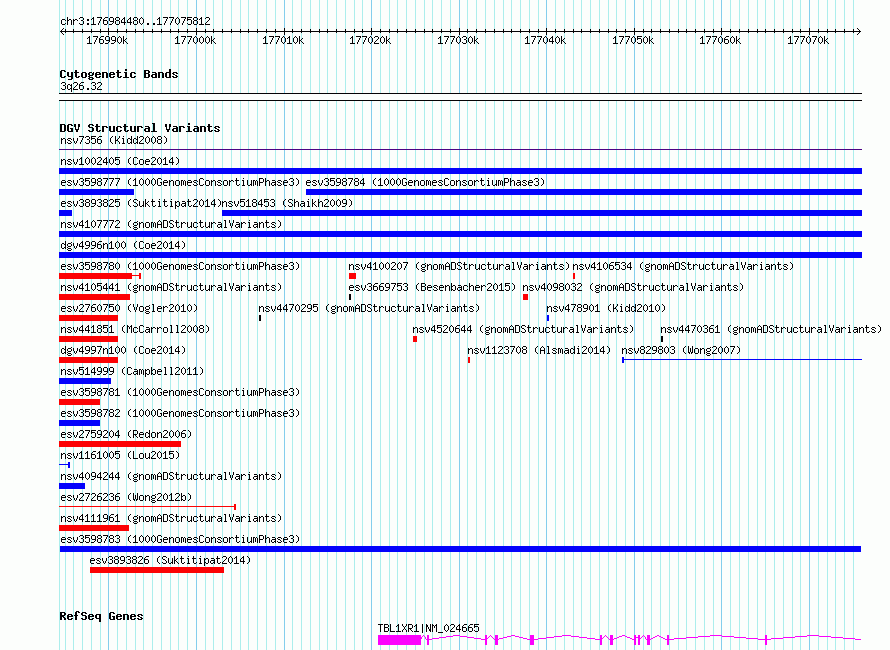The image size is (890, 650).
Task: Select the nsv1002405 (Coe2014) blue bar
Action: [460, 171]
